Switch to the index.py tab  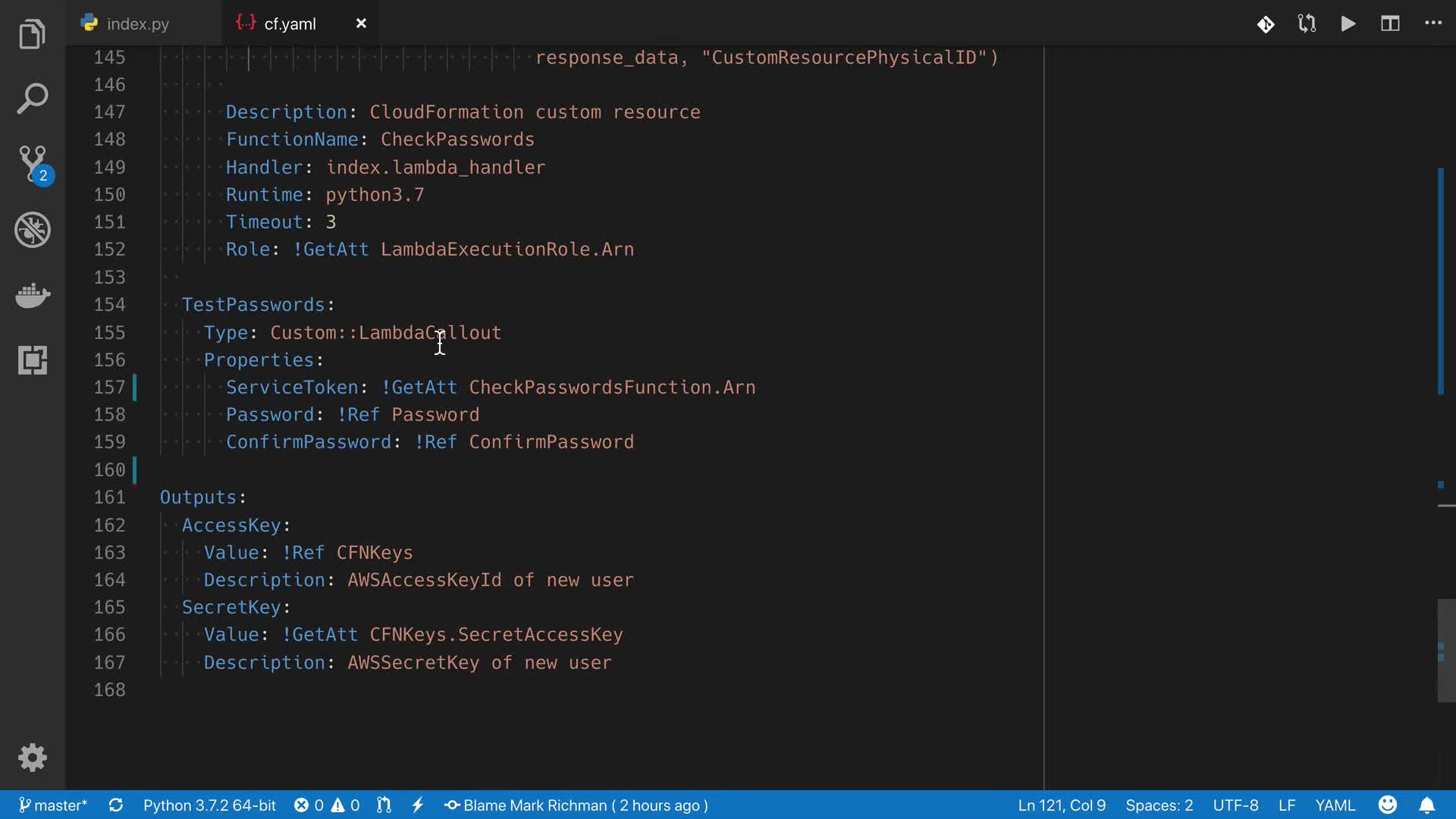pos(137,24)
